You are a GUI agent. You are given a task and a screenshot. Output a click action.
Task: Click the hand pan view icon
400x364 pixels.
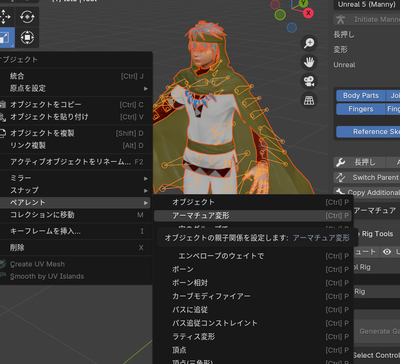pyautogui.click(x=309, y=62)
